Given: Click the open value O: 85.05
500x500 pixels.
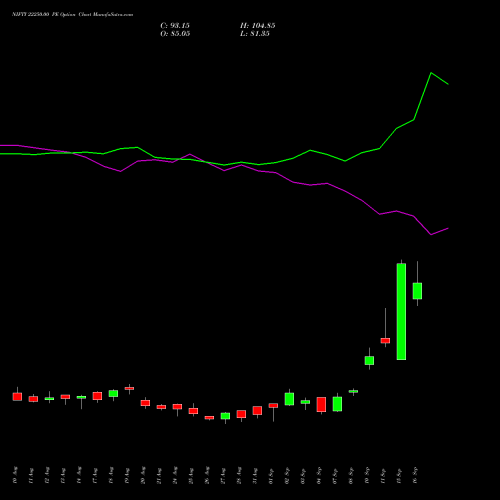Looking at the screenshot, I should [x=175, y=34].
